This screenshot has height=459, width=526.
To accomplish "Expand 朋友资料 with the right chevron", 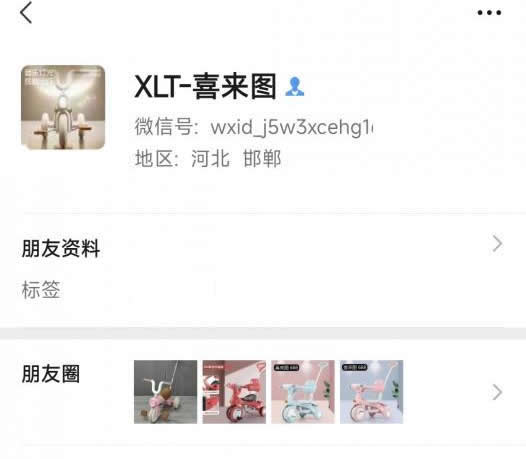I will [497, 244].
